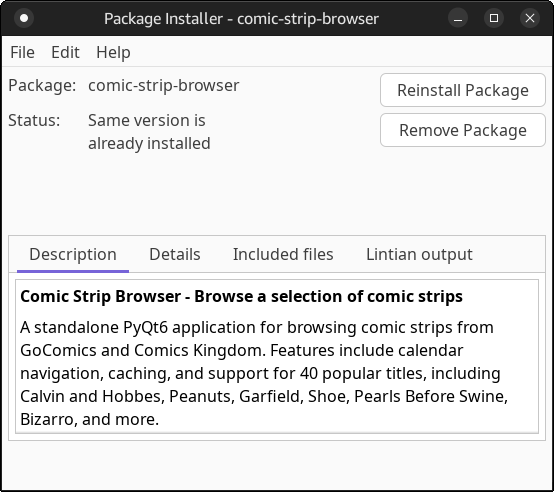
Task: Click the Remove Package button
Action: 463,130
